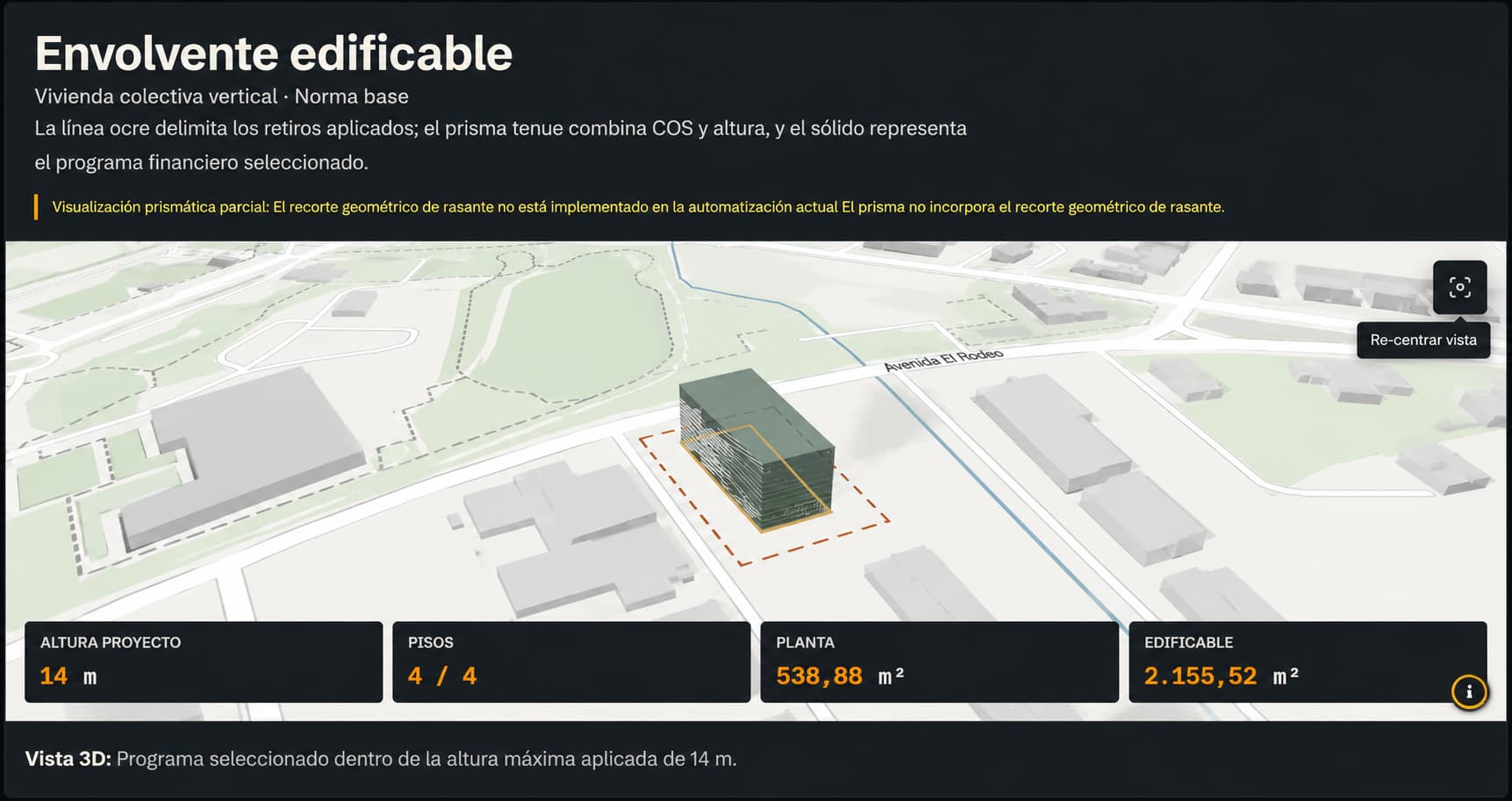1512x801 pixels.
Task: Click the "Avenida El Rodeo" street label
Action: (943, 360)
